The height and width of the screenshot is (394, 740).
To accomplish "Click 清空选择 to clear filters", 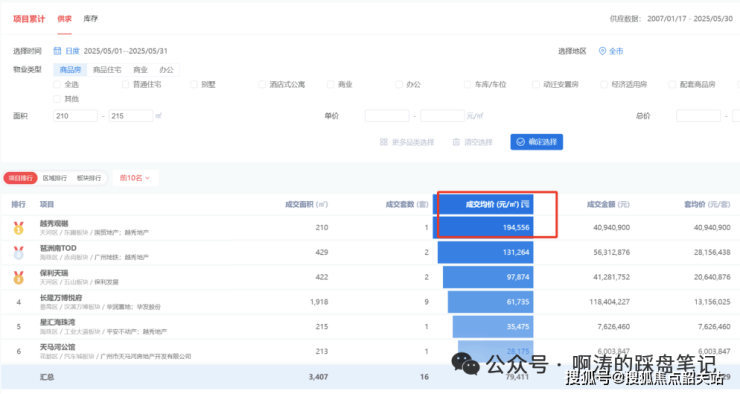I will [473, 142].
